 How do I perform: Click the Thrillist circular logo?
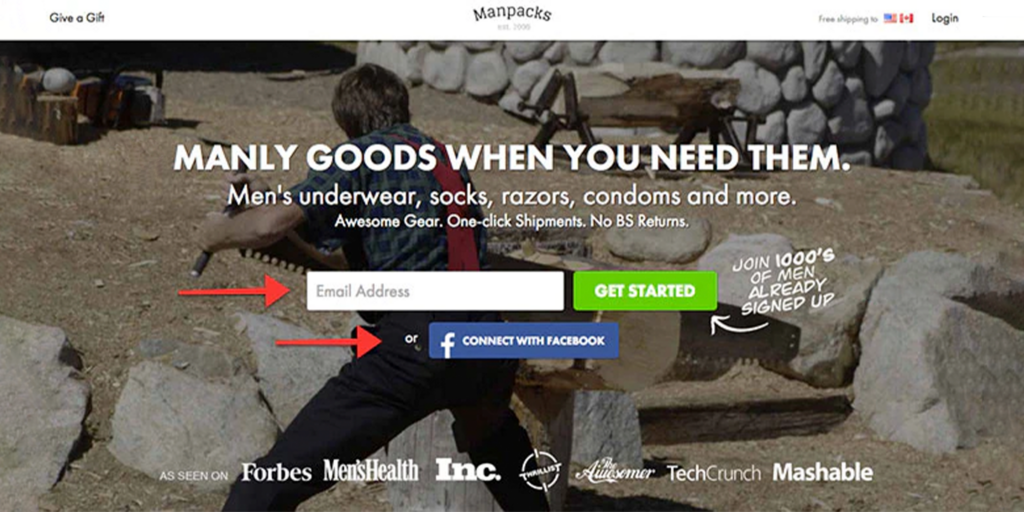[540, 470]
